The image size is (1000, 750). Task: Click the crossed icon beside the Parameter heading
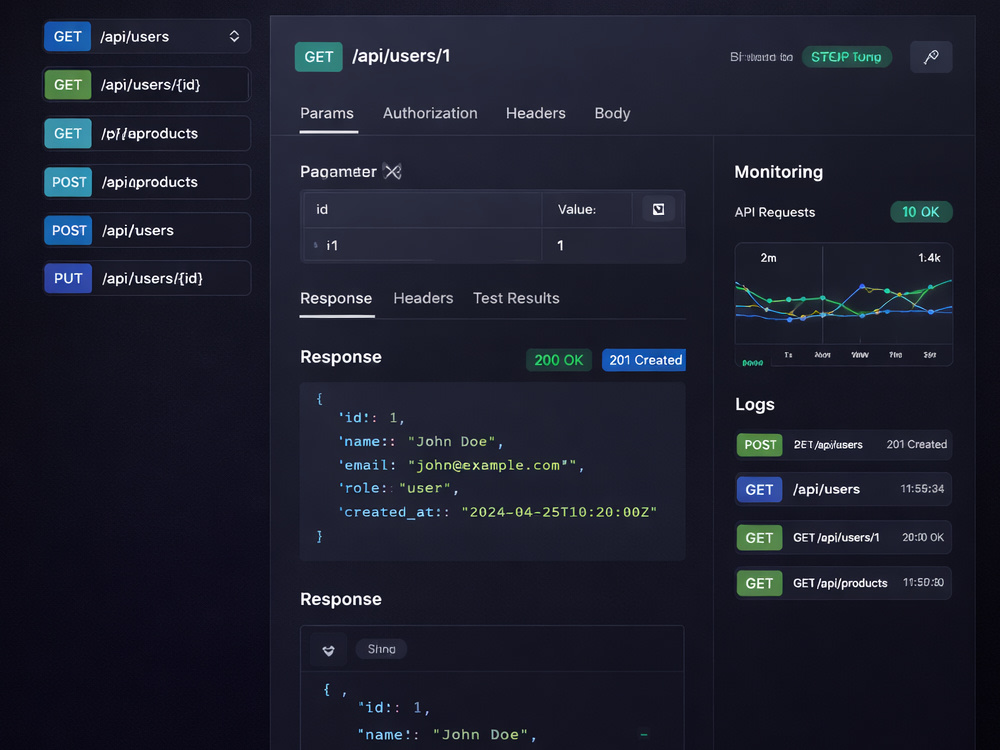[x=393, y=172]
